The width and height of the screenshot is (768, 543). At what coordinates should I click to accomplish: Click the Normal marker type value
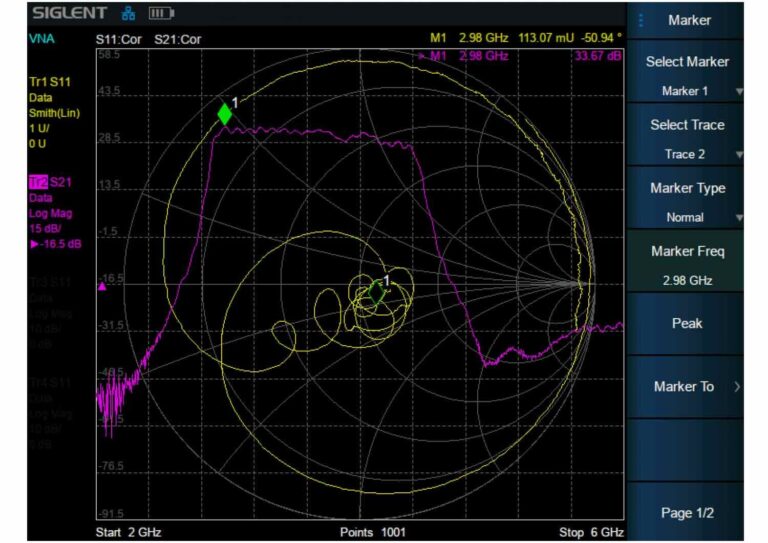(685, 217)
